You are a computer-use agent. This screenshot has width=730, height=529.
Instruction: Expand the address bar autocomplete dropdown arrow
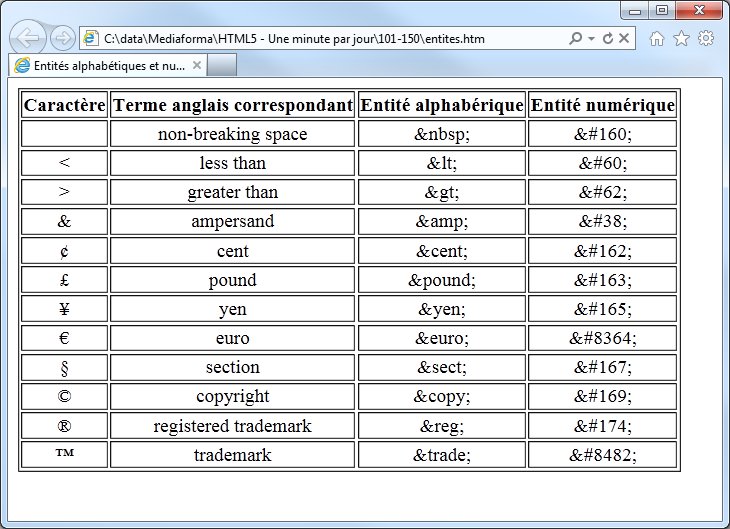coord(591,38)
